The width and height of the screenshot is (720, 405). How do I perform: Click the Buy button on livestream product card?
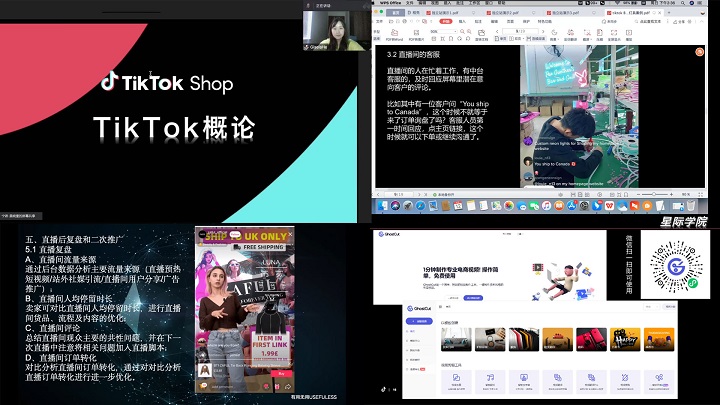coord(281,374)
